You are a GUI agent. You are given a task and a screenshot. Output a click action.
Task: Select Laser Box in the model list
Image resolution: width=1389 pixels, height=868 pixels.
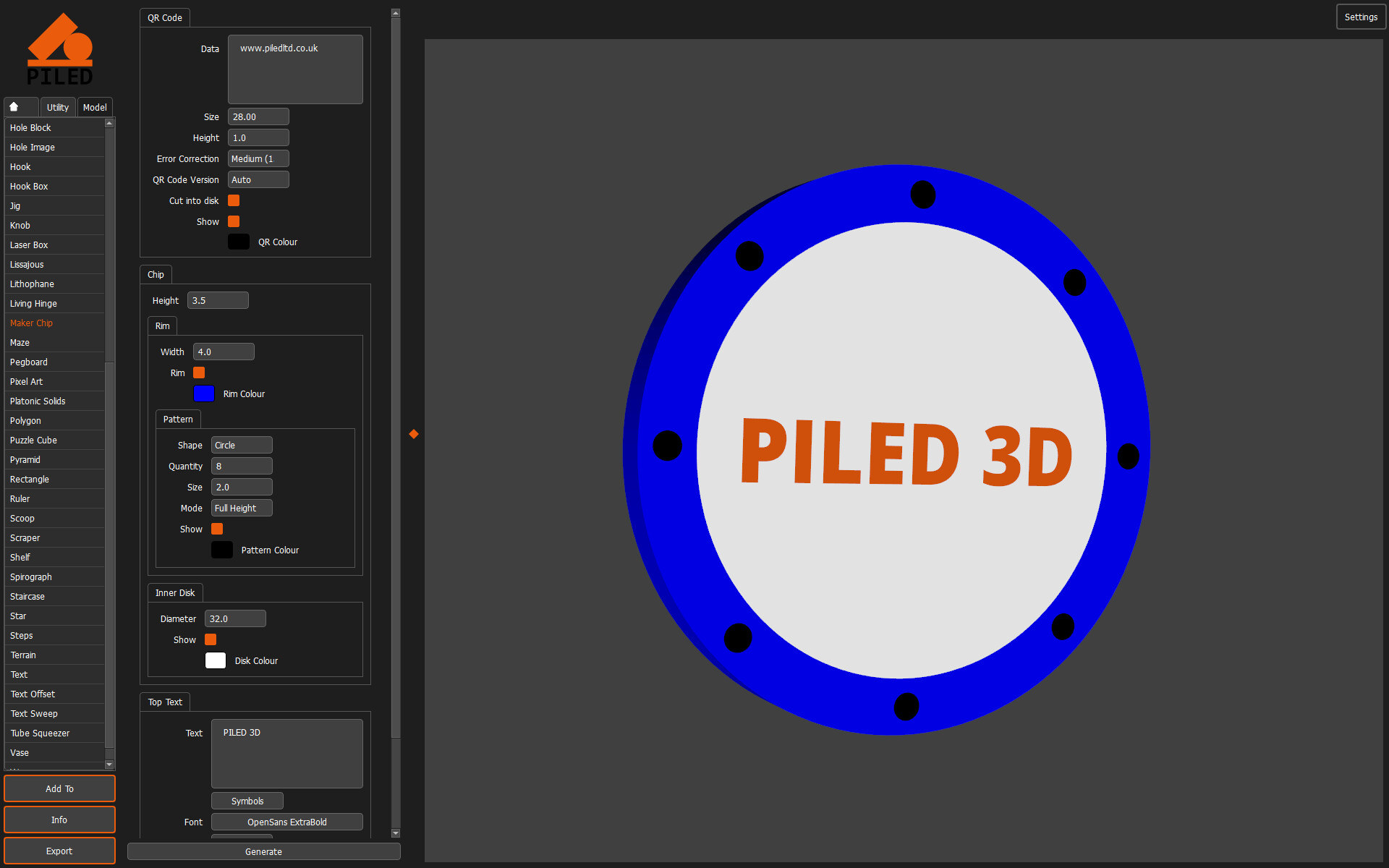pyautogui.click(x=54, y=244)
